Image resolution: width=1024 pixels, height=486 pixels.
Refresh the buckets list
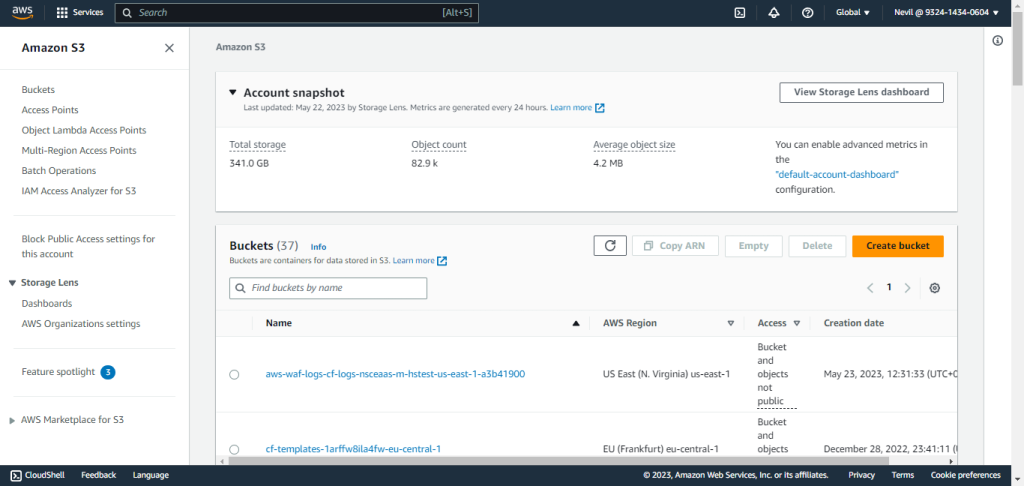[x=610, y=246]
